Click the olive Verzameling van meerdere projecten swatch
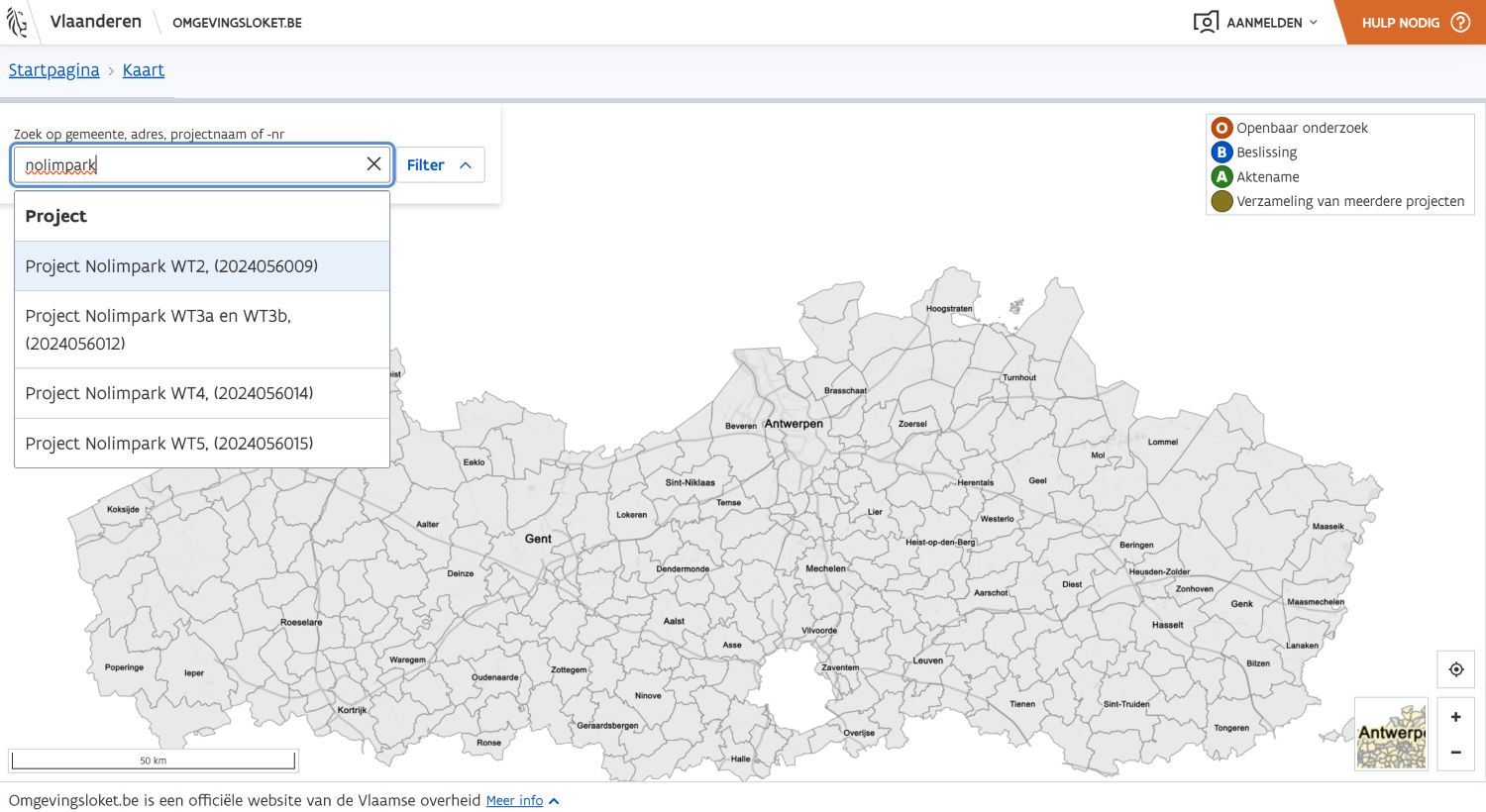Image resolution: width=1486 pixels, height=812 pixels. pyautogui.click(x=1221, y=201)
